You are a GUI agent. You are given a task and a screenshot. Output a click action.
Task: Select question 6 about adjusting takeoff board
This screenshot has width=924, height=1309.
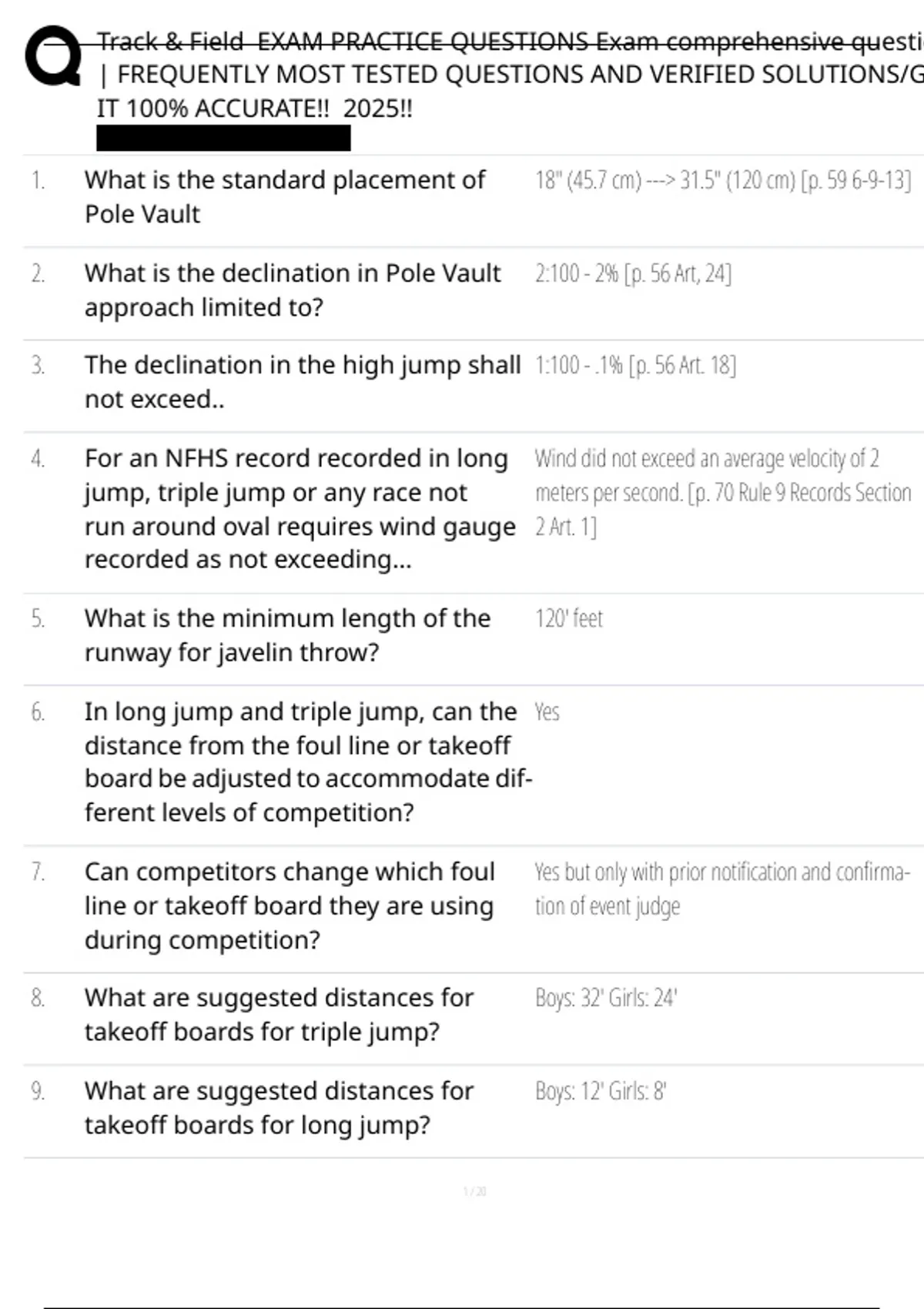point(306,762)
